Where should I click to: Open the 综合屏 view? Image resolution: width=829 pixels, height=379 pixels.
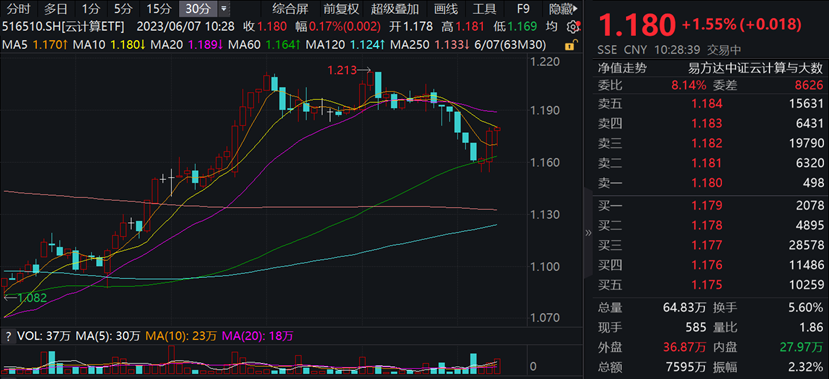point(290,8)
